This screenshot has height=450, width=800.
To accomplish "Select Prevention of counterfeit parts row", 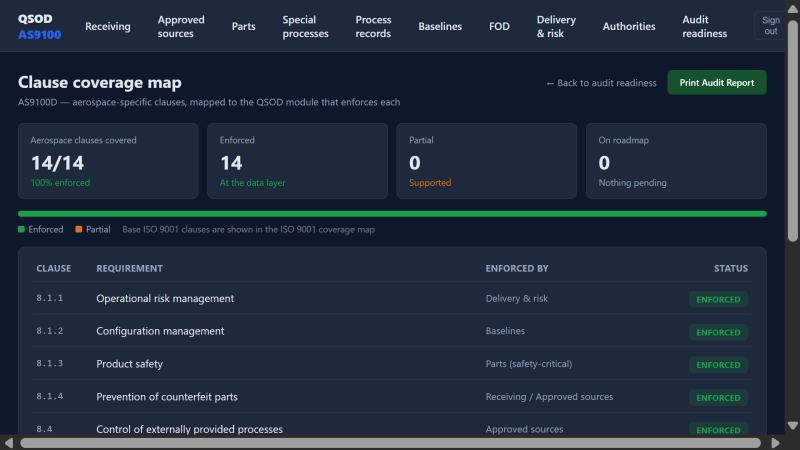I will pyautogui.click(x=392, y=396).
